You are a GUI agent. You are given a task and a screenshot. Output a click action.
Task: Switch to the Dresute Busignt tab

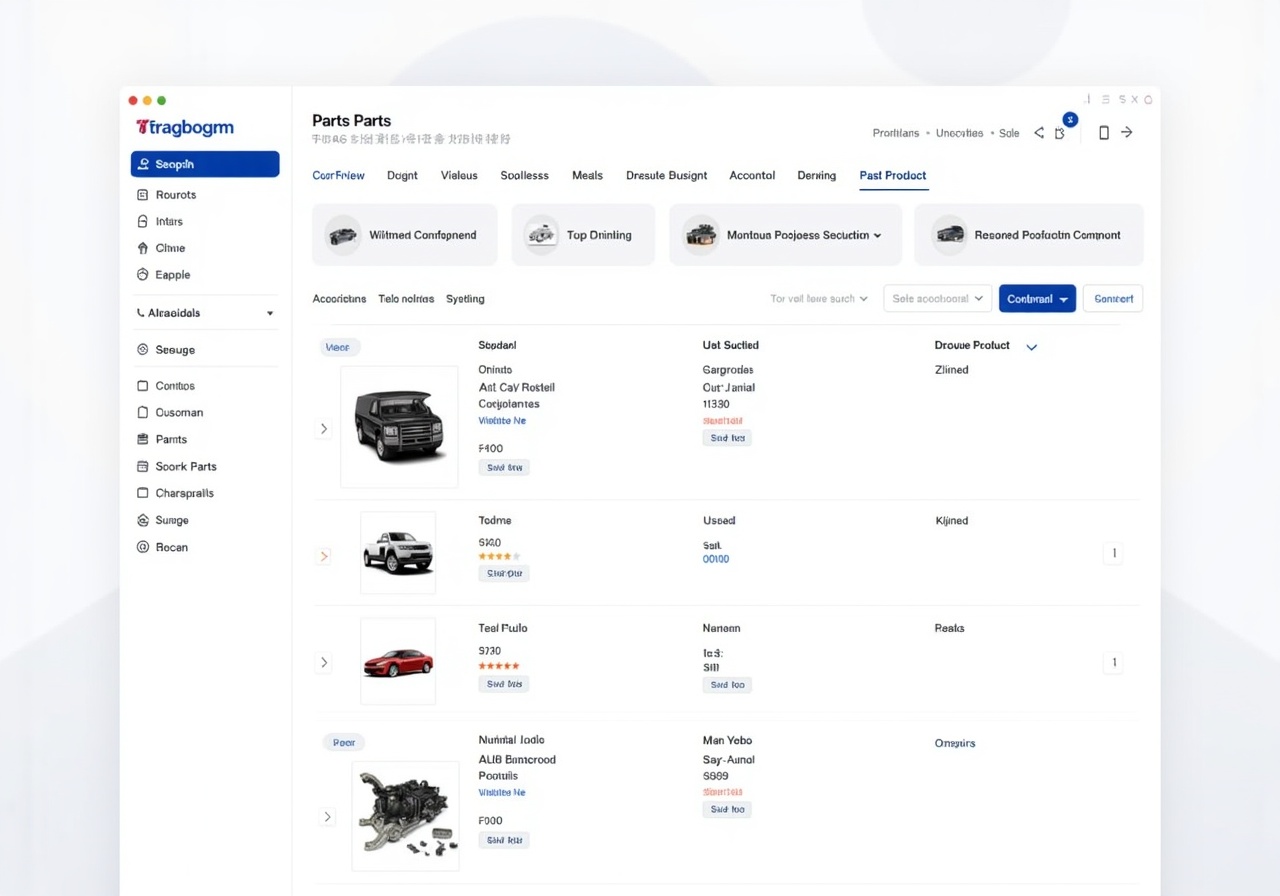(x=666, y=175)
